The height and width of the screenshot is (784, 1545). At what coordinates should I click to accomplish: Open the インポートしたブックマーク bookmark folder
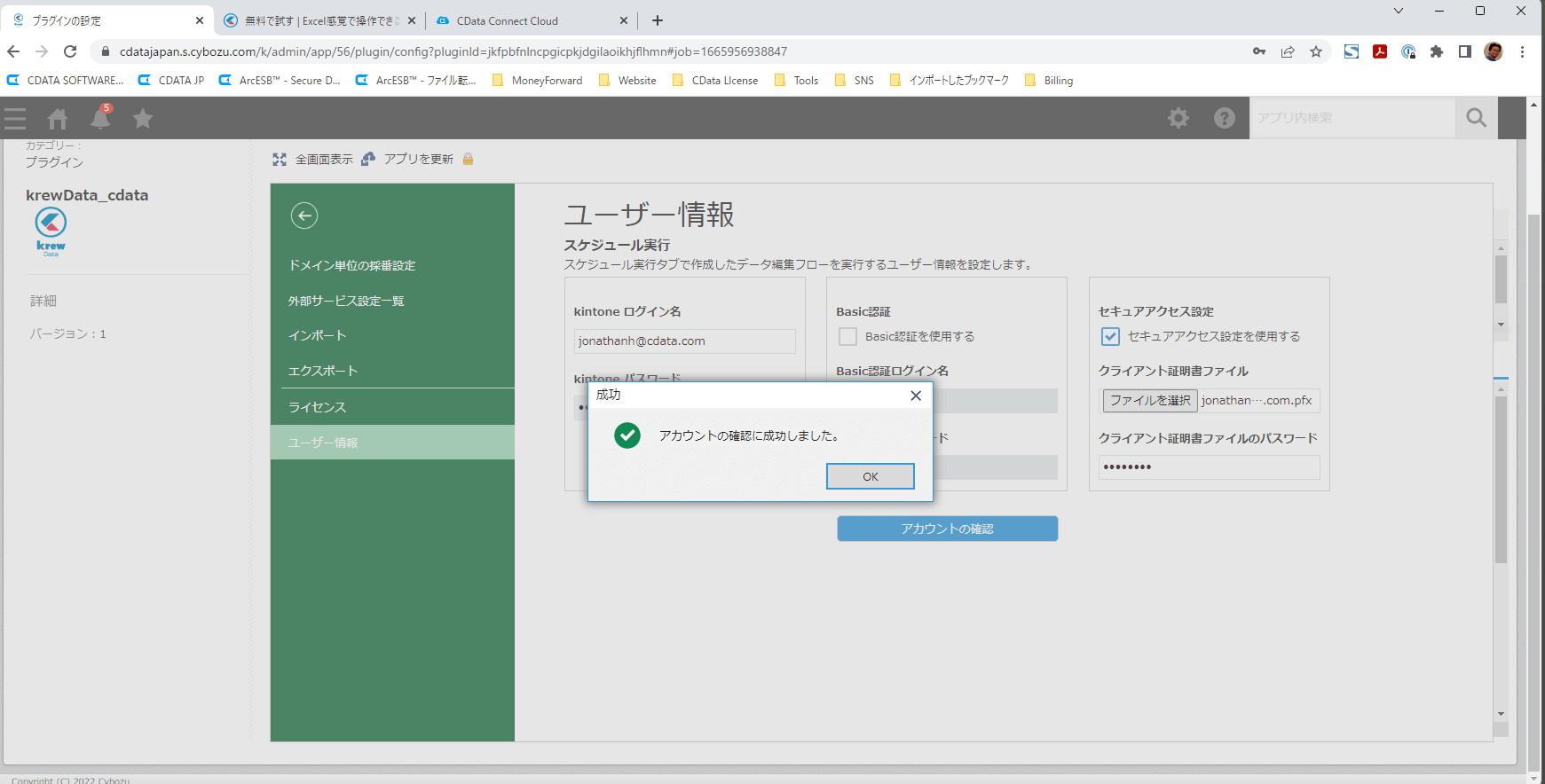click(x=949, y=81)
